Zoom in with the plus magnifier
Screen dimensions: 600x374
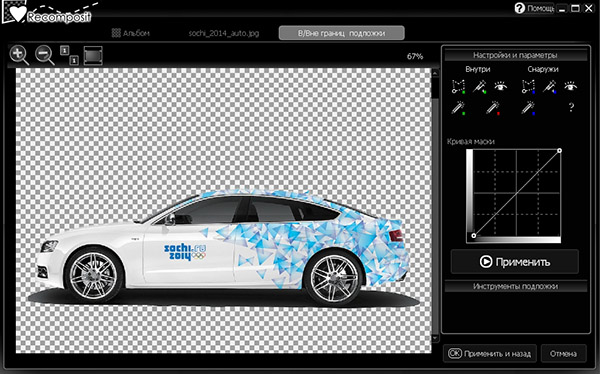point(19,55)
